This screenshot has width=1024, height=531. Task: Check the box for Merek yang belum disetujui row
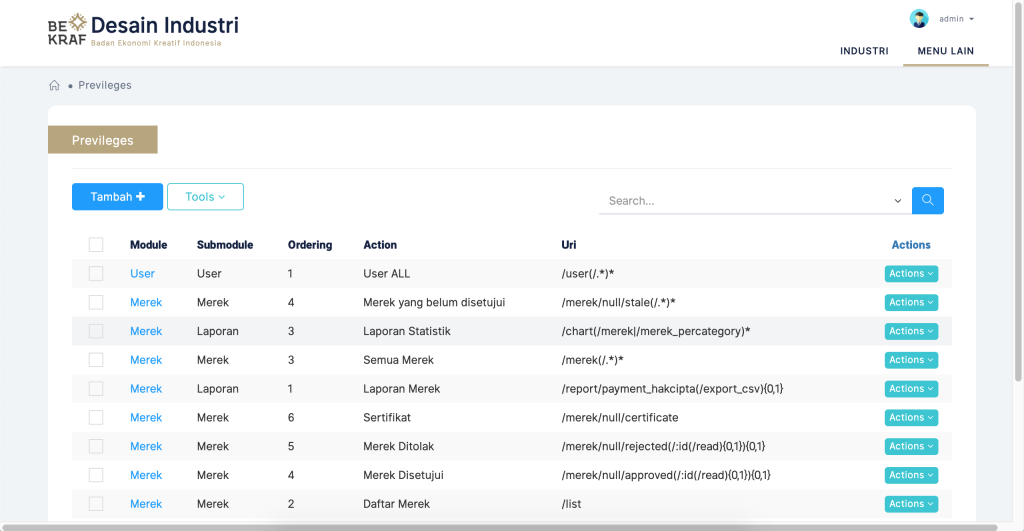pos(96,302)
